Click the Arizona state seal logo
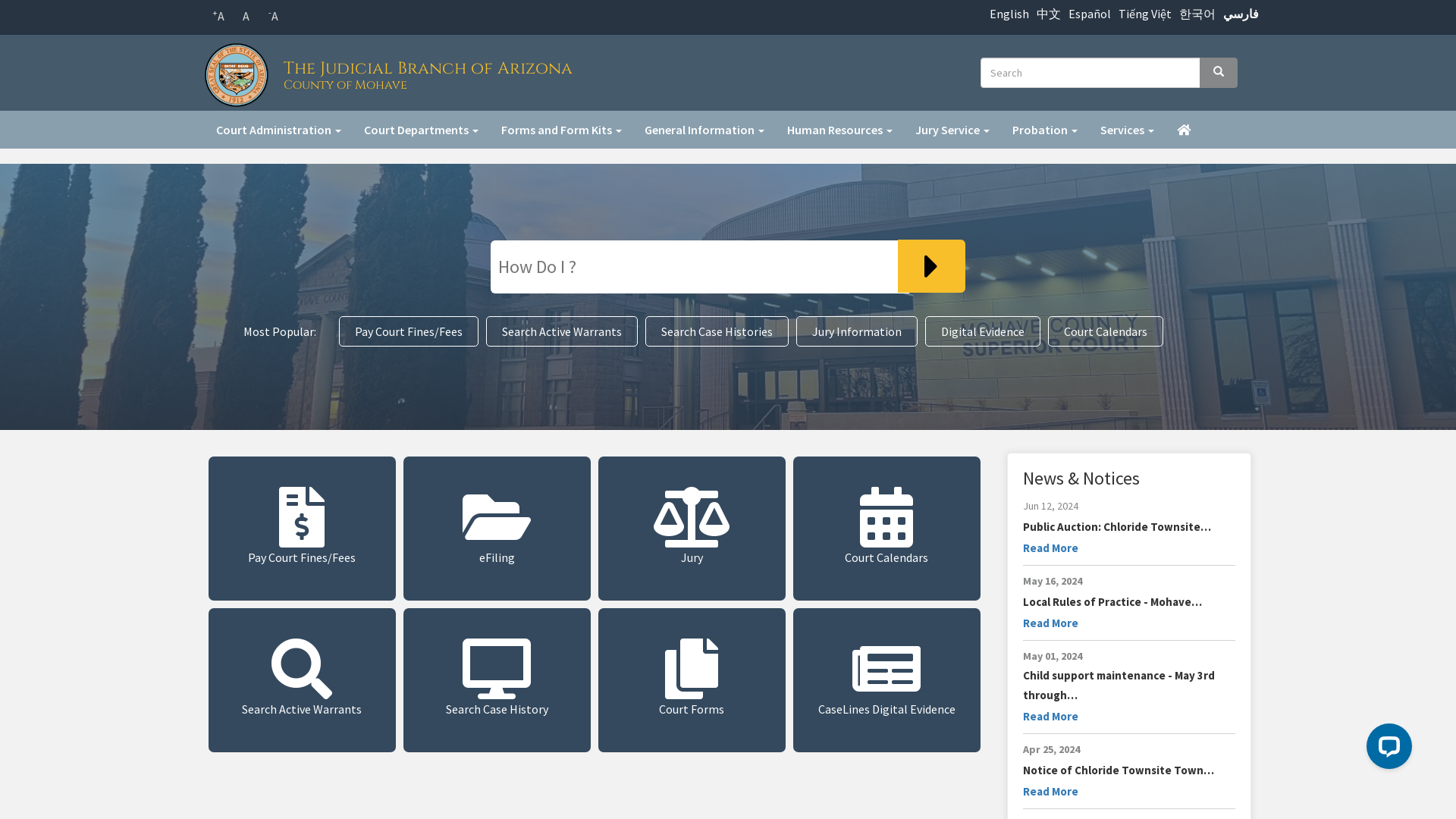The image size is (1456, 819). pyautogui.click(x=237, y=75)
